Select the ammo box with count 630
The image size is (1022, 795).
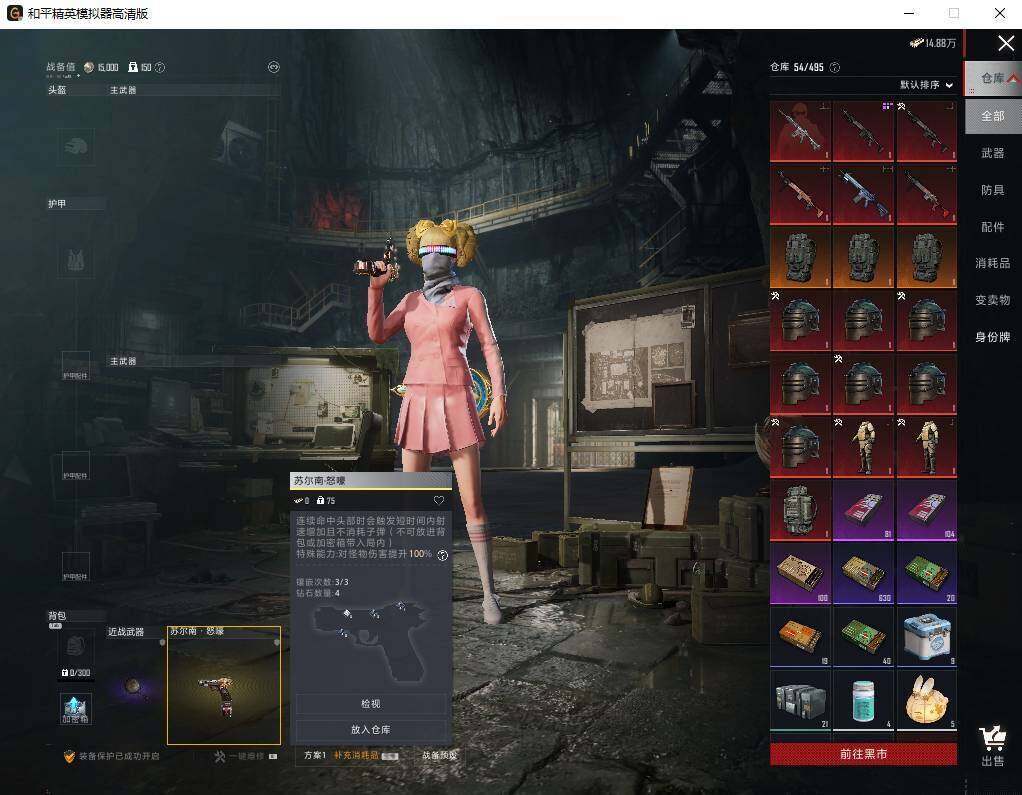863,573
